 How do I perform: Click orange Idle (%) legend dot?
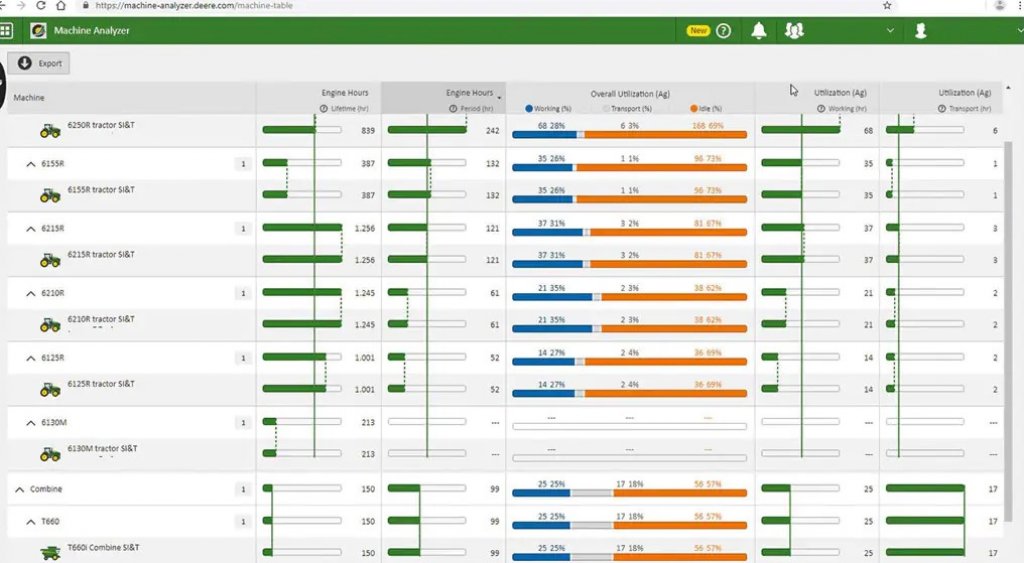(x=694, y=108)
